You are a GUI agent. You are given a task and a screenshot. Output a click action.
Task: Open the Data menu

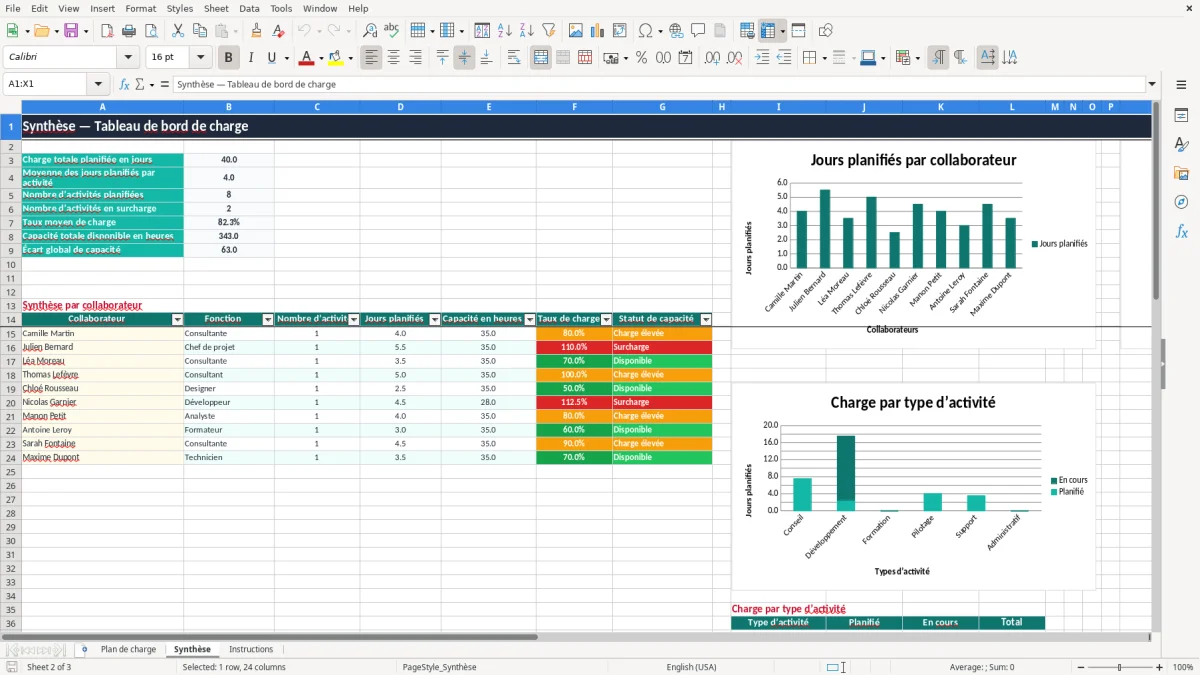(x=249, y=8)
